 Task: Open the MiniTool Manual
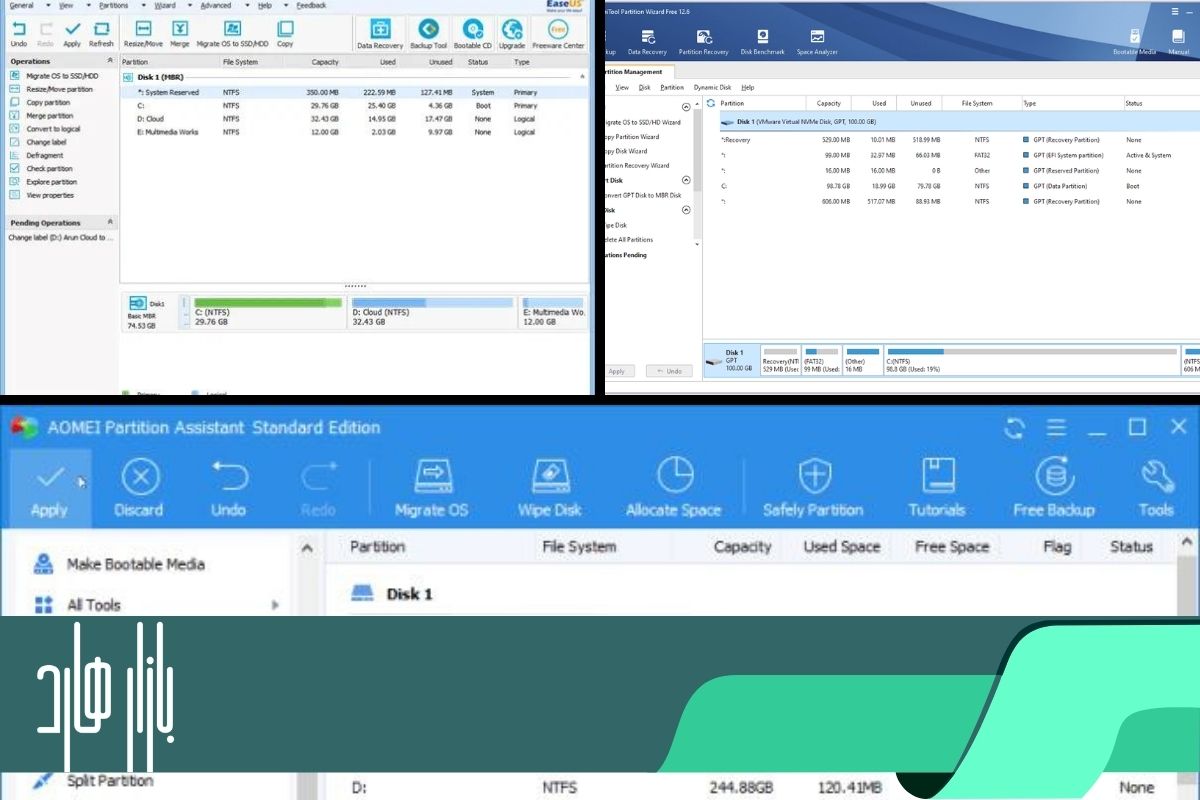point(1179,42)
